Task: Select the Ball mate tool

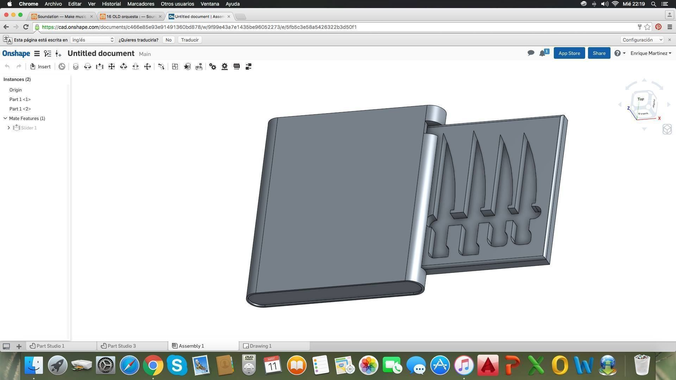Action: tap(147, 66)
